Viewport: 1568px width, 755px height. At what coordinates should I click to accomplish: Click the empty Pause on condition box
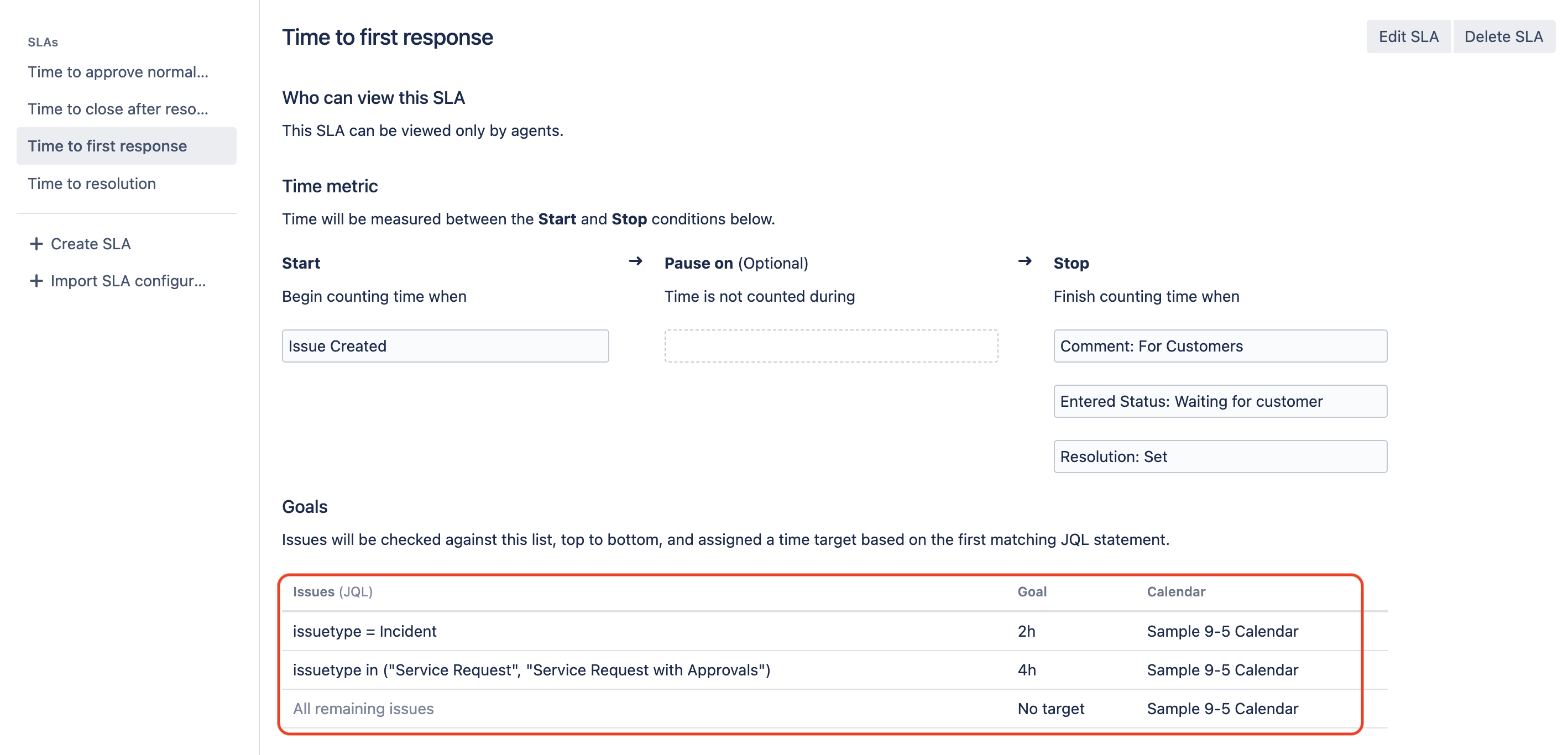tap(831, 346)
